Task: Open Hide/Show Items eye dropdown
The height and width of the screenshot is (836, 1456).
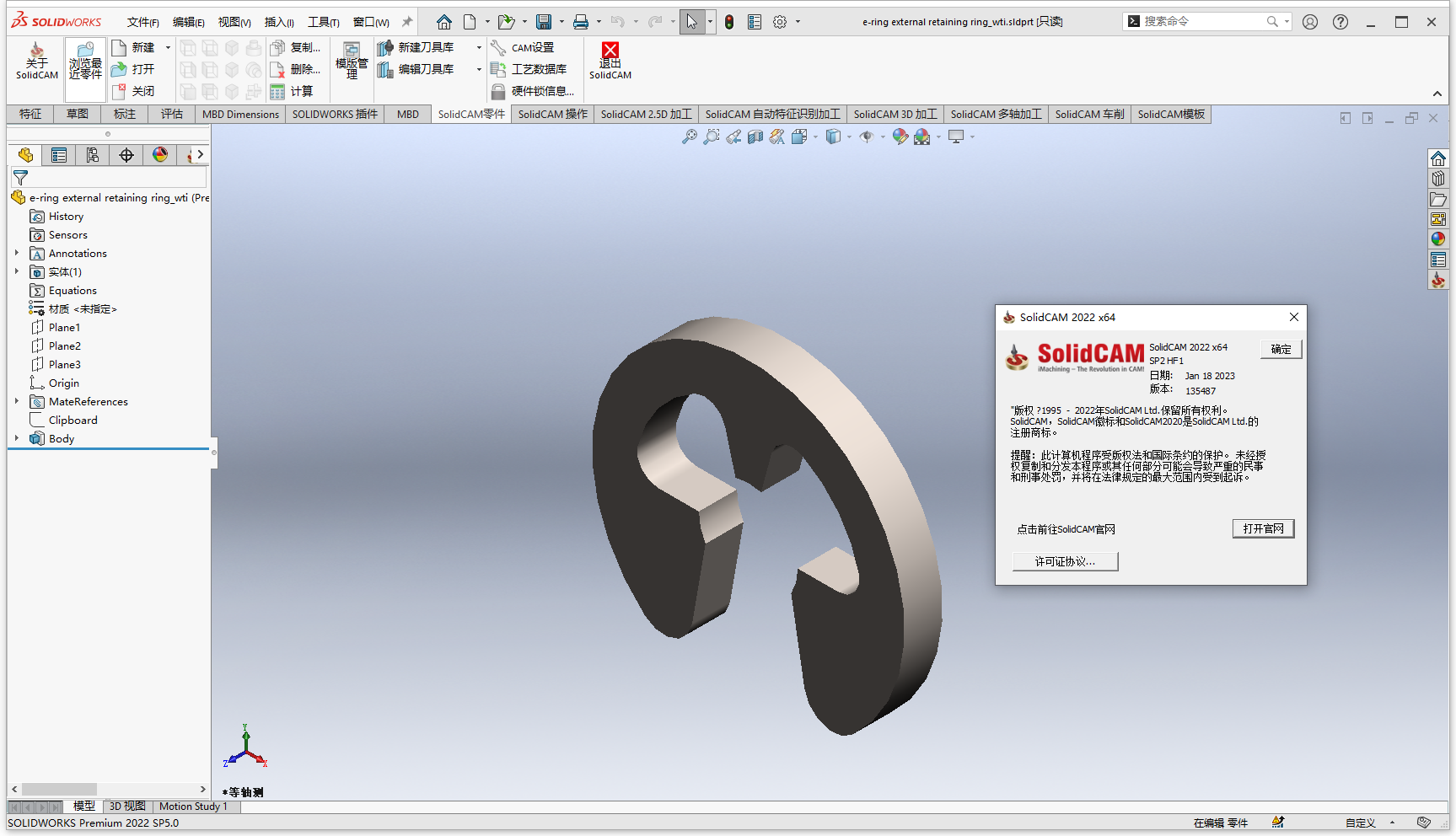Action: (x=883, y=137)
